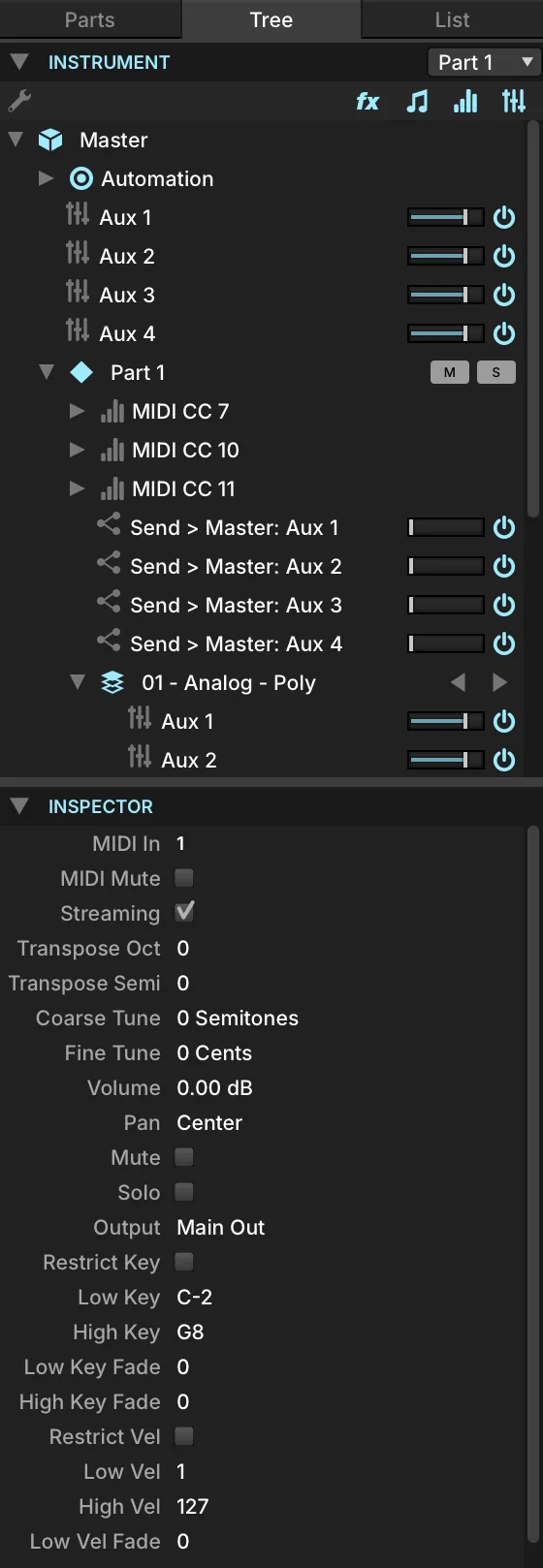Solo Part 1 with the S button
543x1568 pixels.
496,372
